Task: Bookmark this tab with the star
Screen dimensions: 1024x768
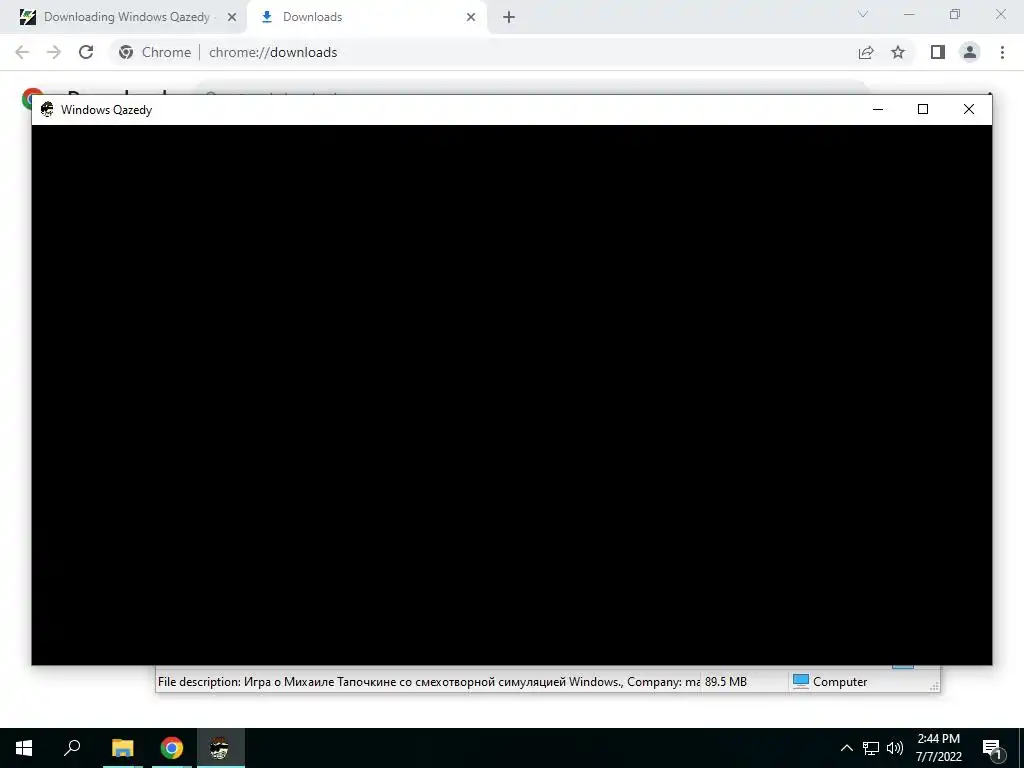Action: [898, 52]
